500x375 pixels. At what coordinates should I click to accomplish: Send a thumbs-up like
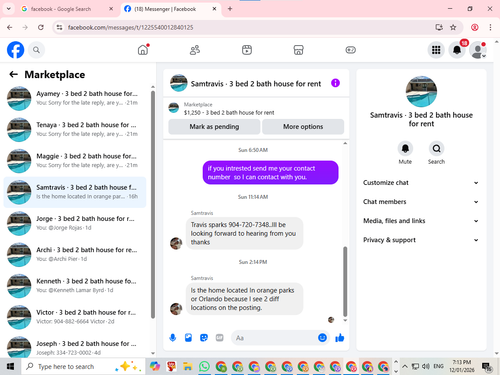(340, 338)
